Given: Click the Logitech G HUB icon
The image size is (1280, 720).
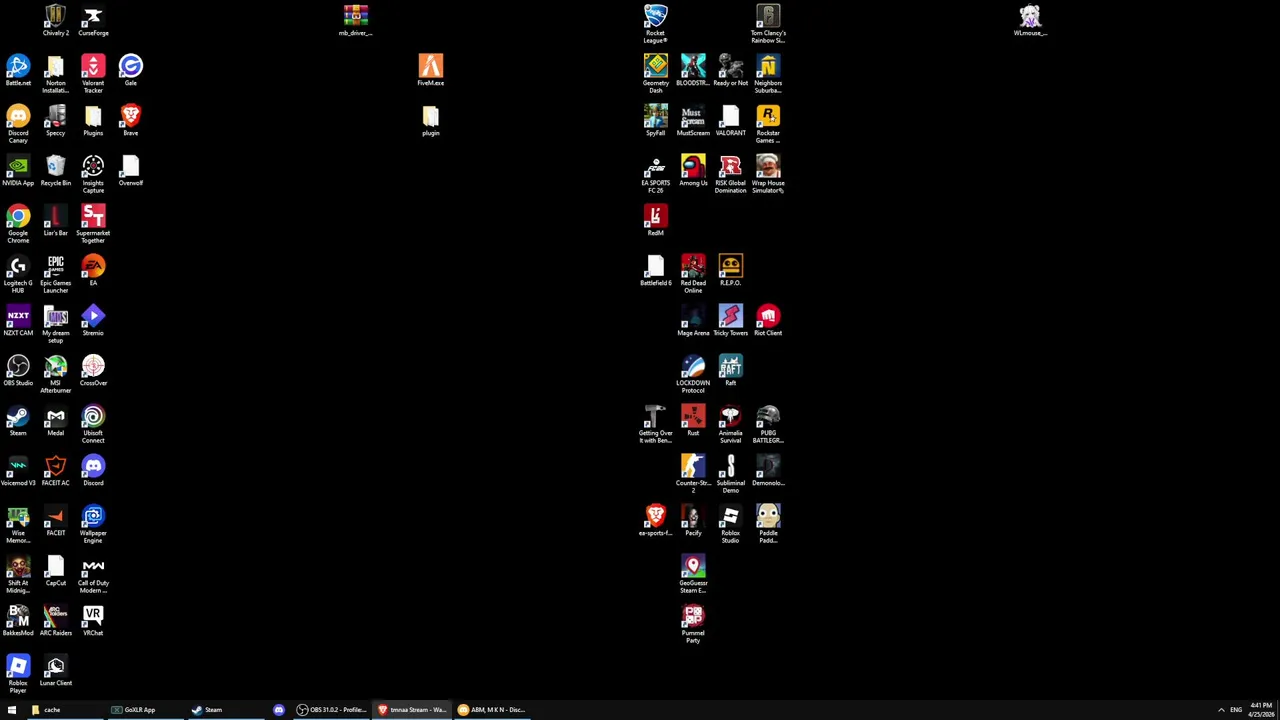Looking at the screenshot, I should 18,273.
